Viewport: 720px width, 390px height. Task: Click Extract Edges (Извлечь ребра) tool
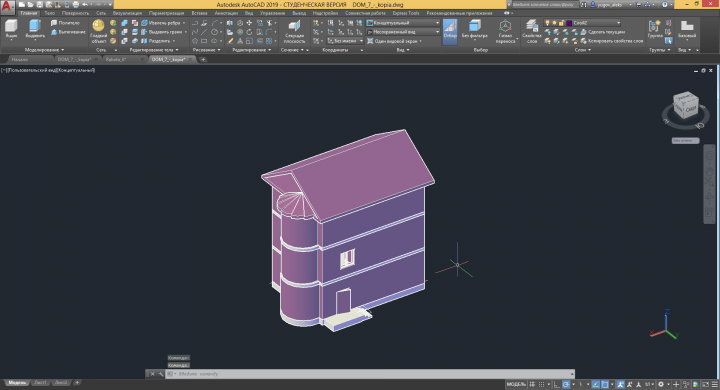(161, 23)
